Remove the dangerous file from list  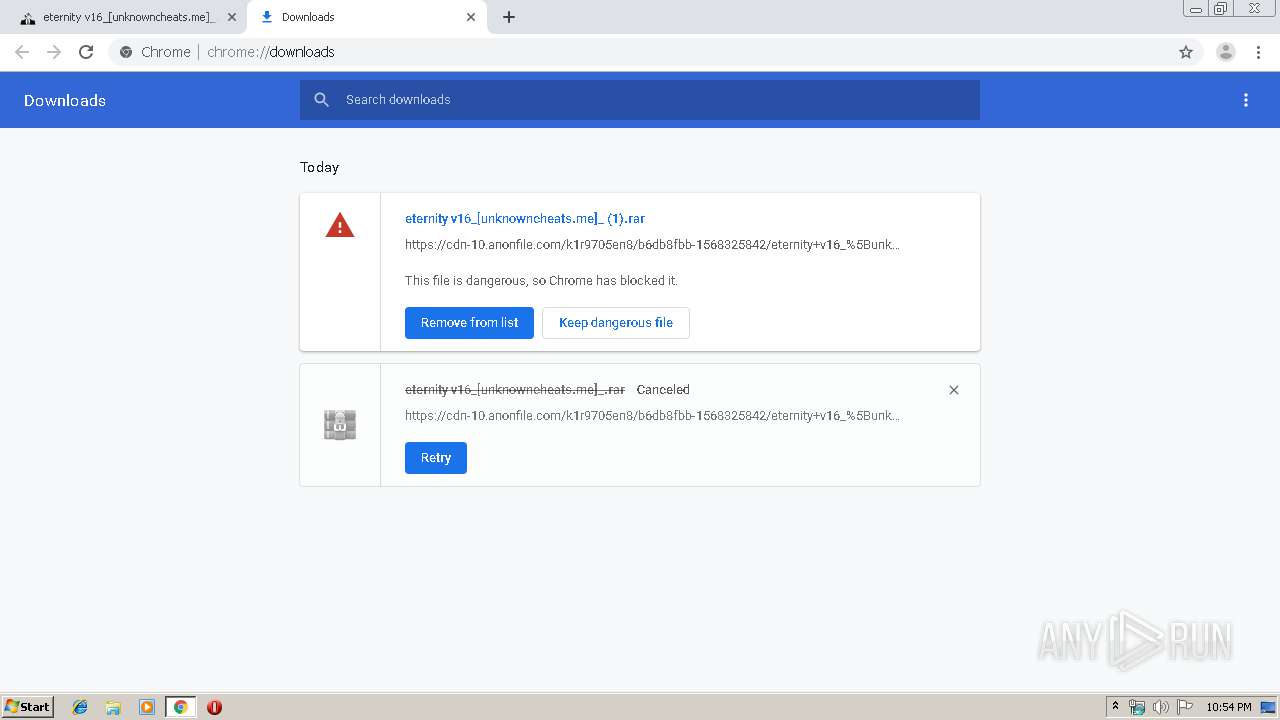469,323
